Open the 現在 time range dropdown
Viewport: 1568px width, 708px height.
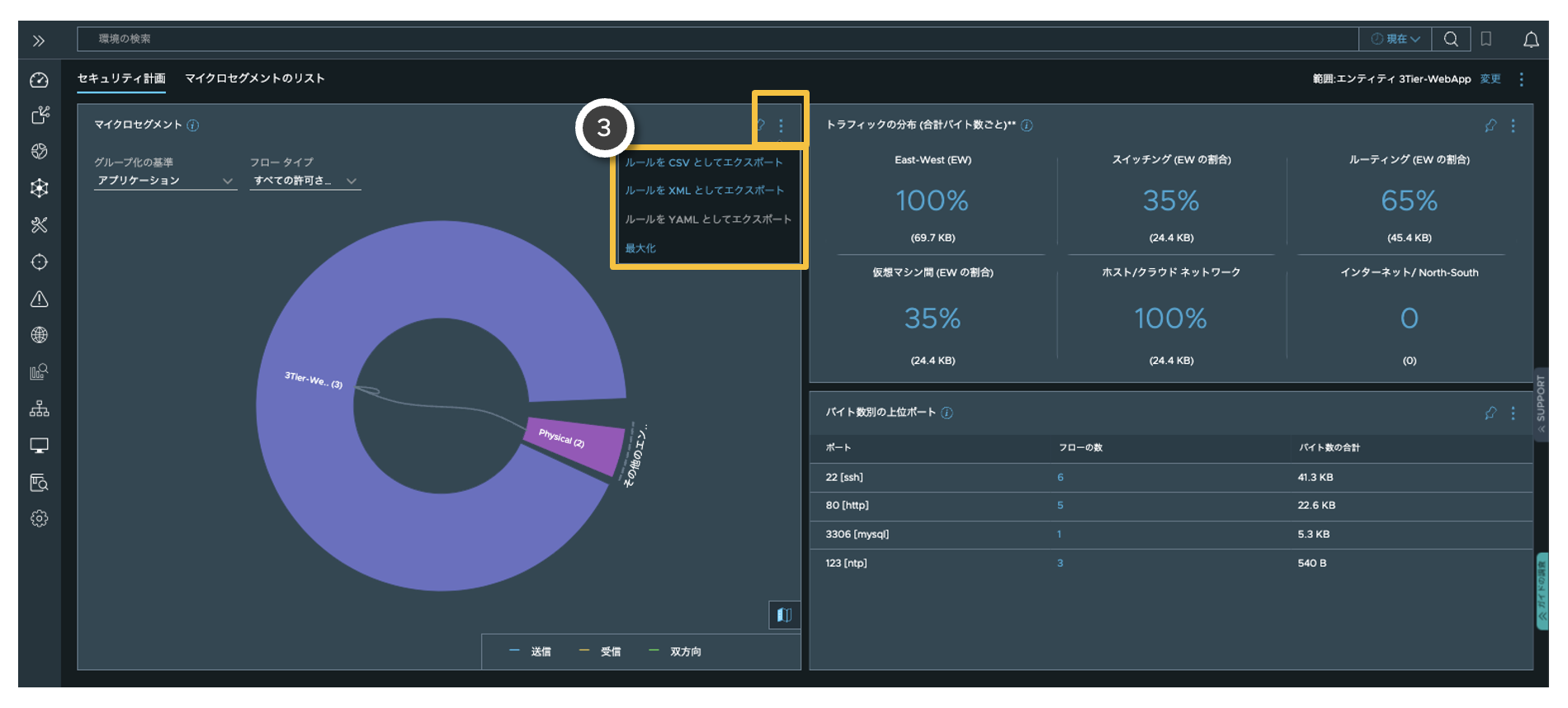[1396, 39]
